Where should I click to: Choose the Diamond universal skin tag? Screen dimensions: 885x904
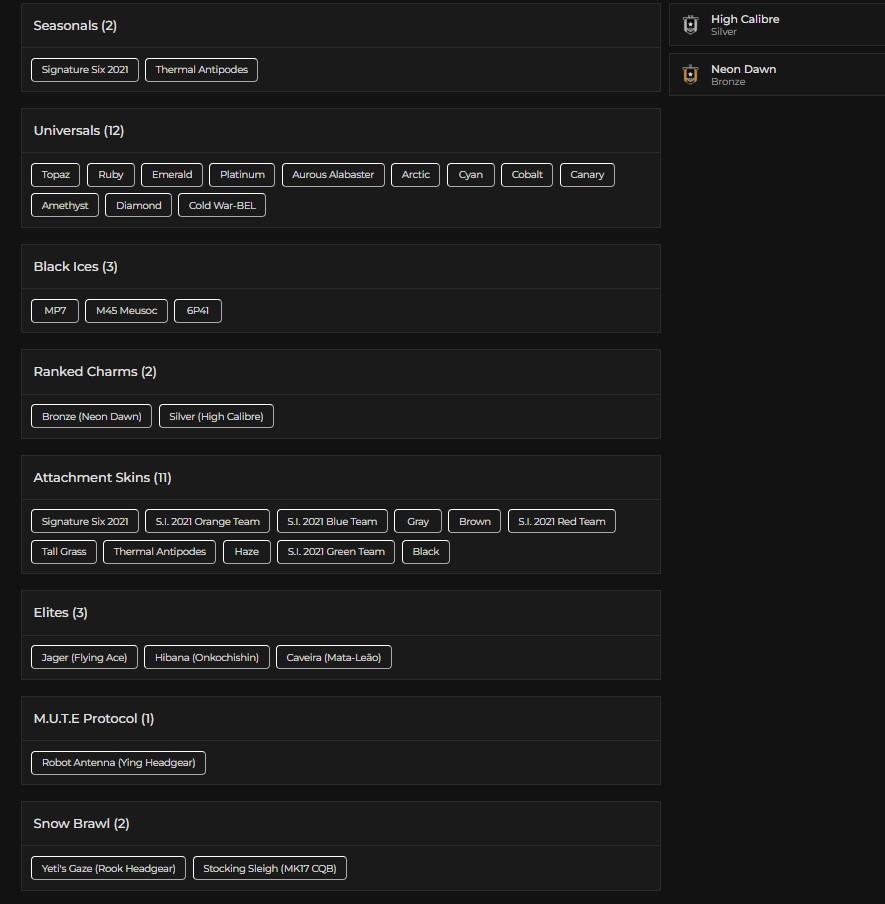[x=138, y=206]
